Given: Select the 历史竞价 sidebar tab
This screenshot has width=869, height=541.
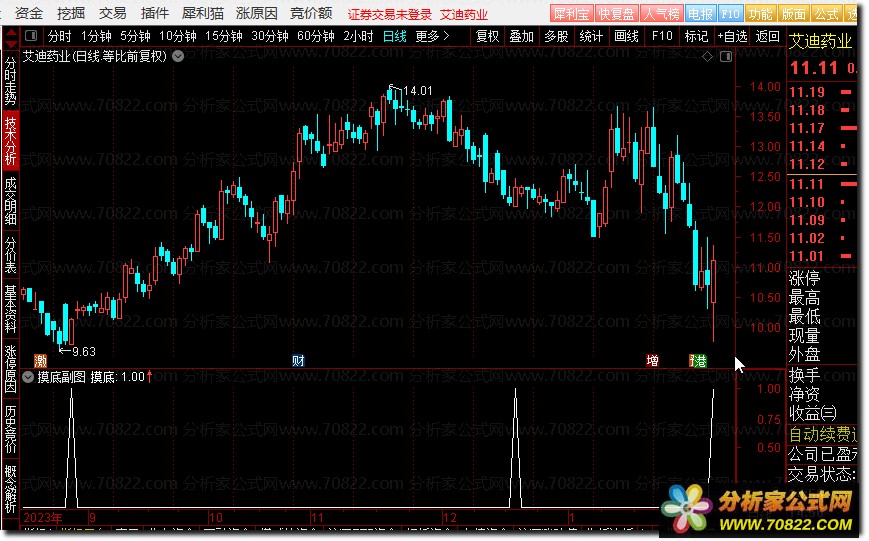Looking at the screenshot, I should 11,428.
